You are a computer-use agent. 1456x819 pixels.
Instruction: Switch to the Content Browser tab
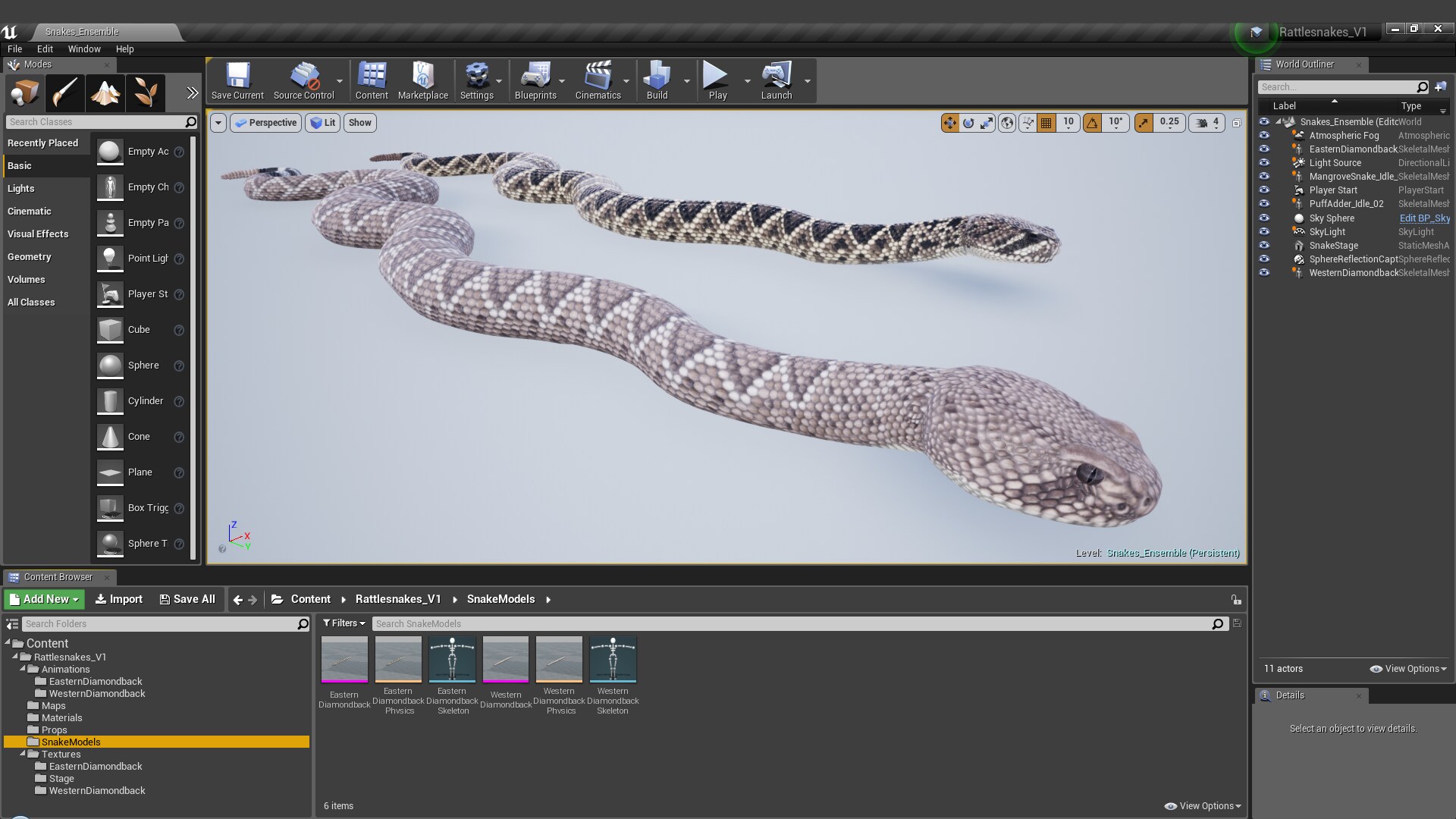click(x=59, y=576)
